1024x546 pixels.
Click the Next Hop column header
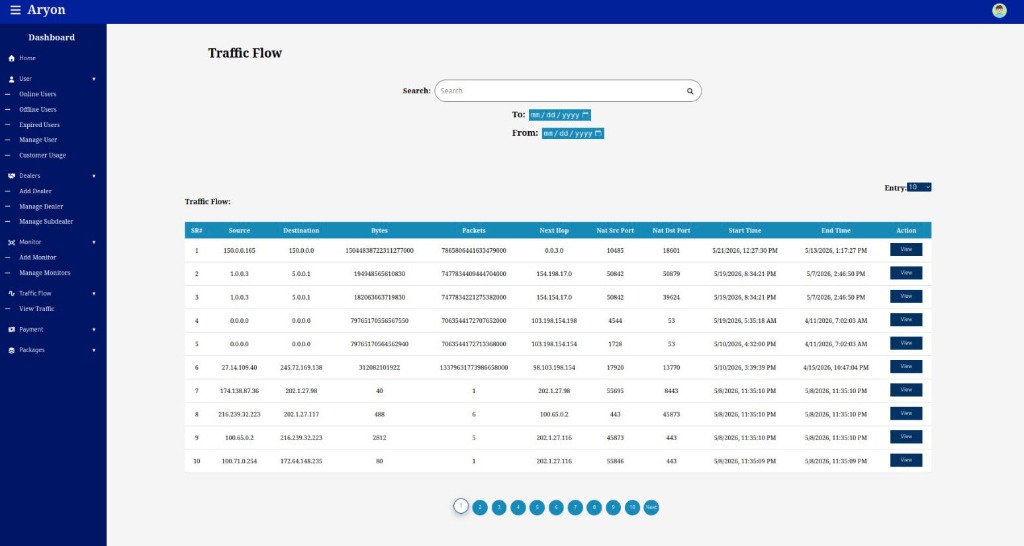click(554, 231)
